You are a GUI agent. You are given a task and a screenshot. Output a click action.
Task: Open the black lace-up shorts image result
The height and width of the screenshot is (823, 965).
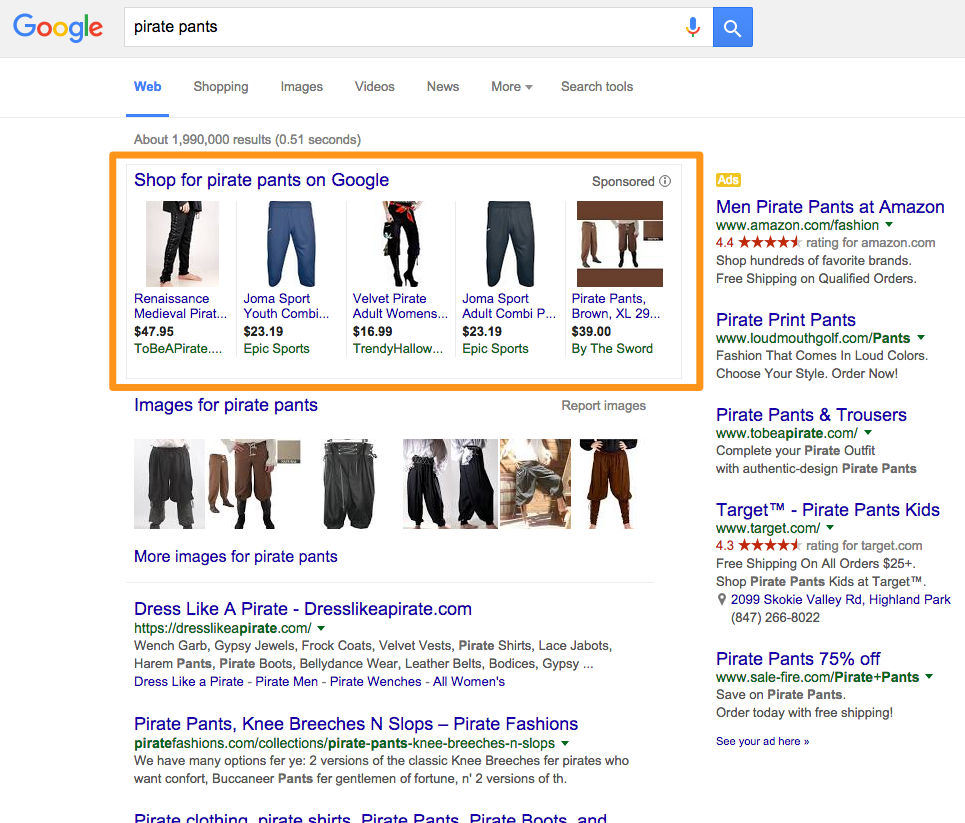coord(348,484)
